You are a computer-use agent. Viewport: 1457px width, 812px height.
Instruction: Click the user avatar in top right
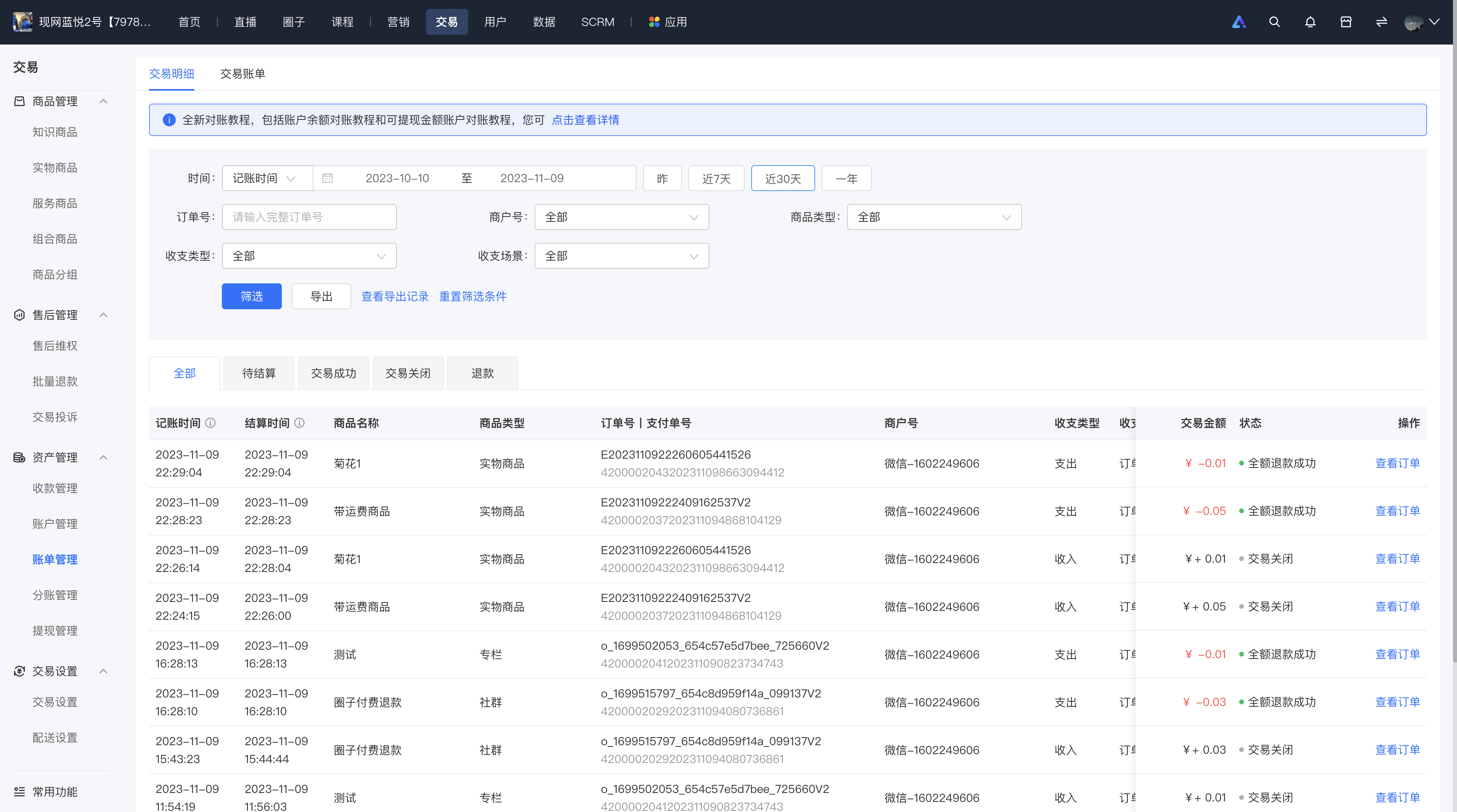(1413, 22)
